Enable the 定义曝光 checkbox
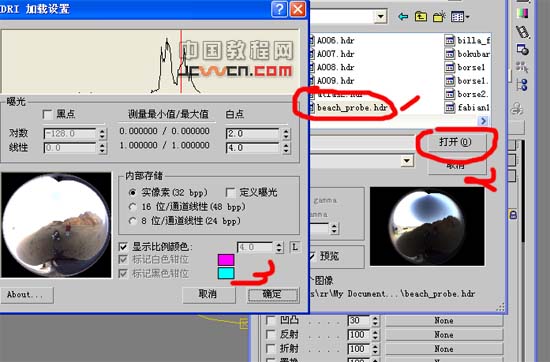 (x=230, y=192)
